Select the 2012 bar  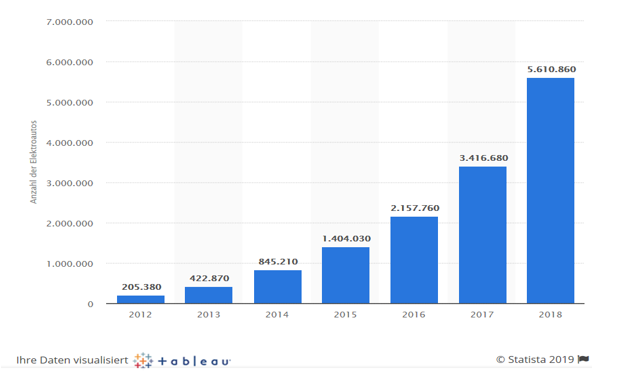click(140, 300)
